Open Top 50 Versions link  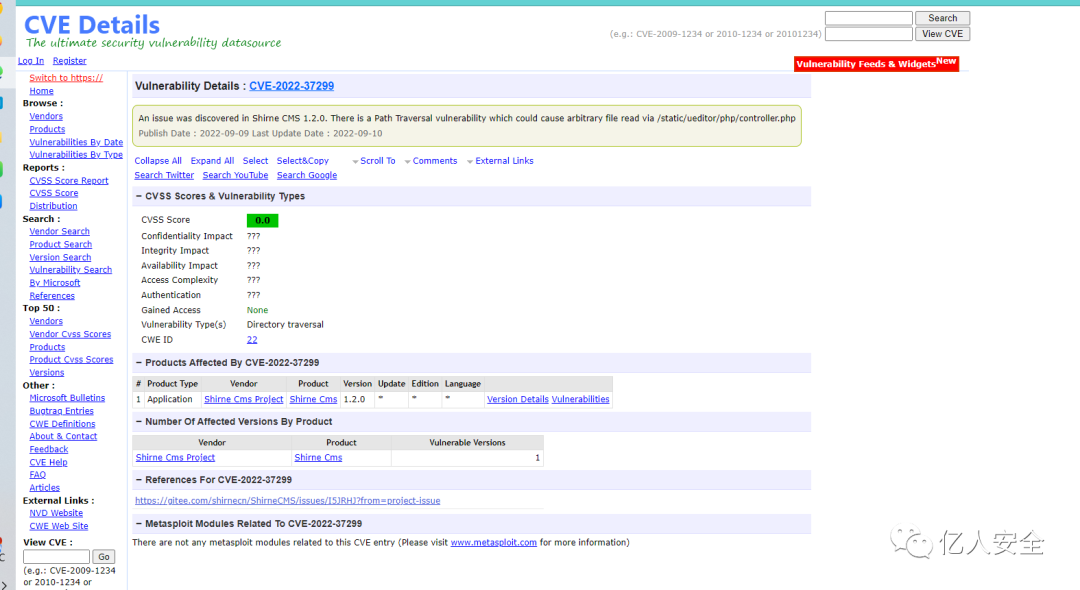pyautogui.click(x=47, y=373)
